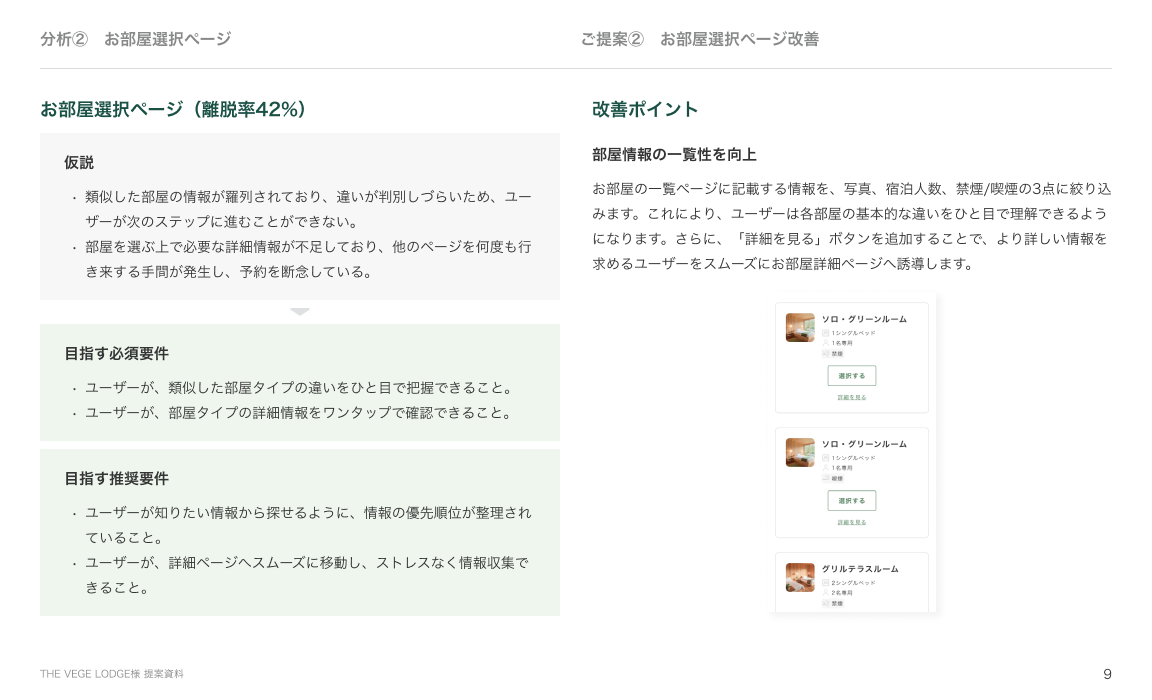
Task: Click the 分析② お部屋選択ページ header
Action: [x=135, y=39]
